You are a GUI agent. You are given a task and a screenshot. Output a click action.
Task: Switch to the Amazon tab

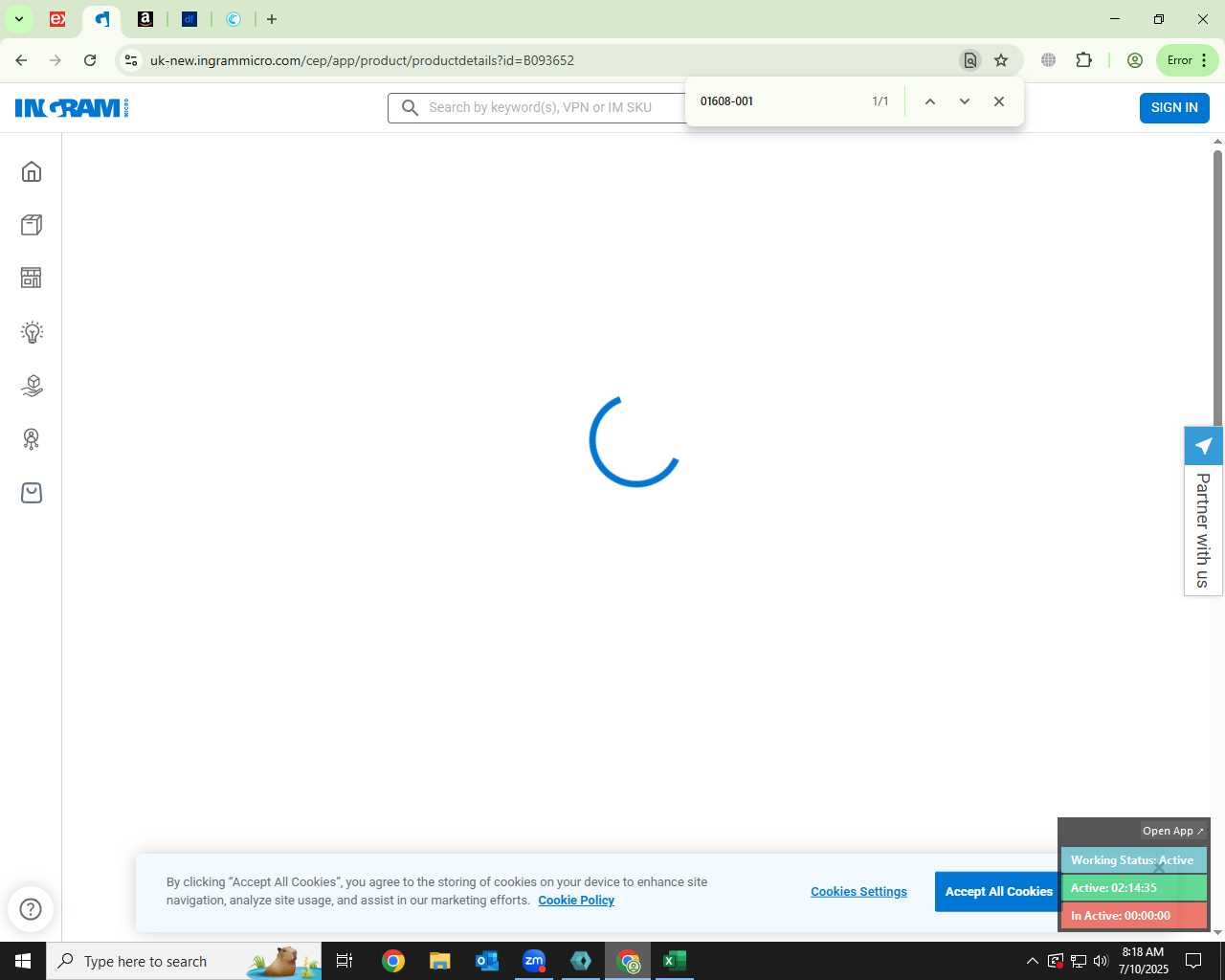[x=145, y=19]
